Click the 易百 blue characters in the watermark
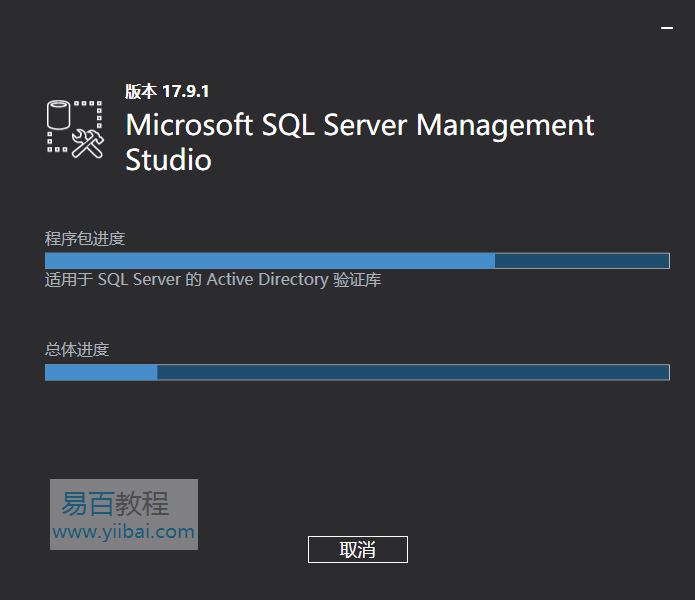The width and height of the screenshot is (695, 600). (87, 504)
